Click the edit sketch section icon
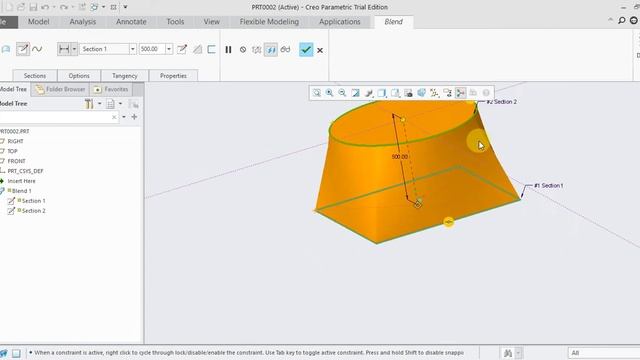The width and height of the screenshot is (640, 360). tap(182, 49)
